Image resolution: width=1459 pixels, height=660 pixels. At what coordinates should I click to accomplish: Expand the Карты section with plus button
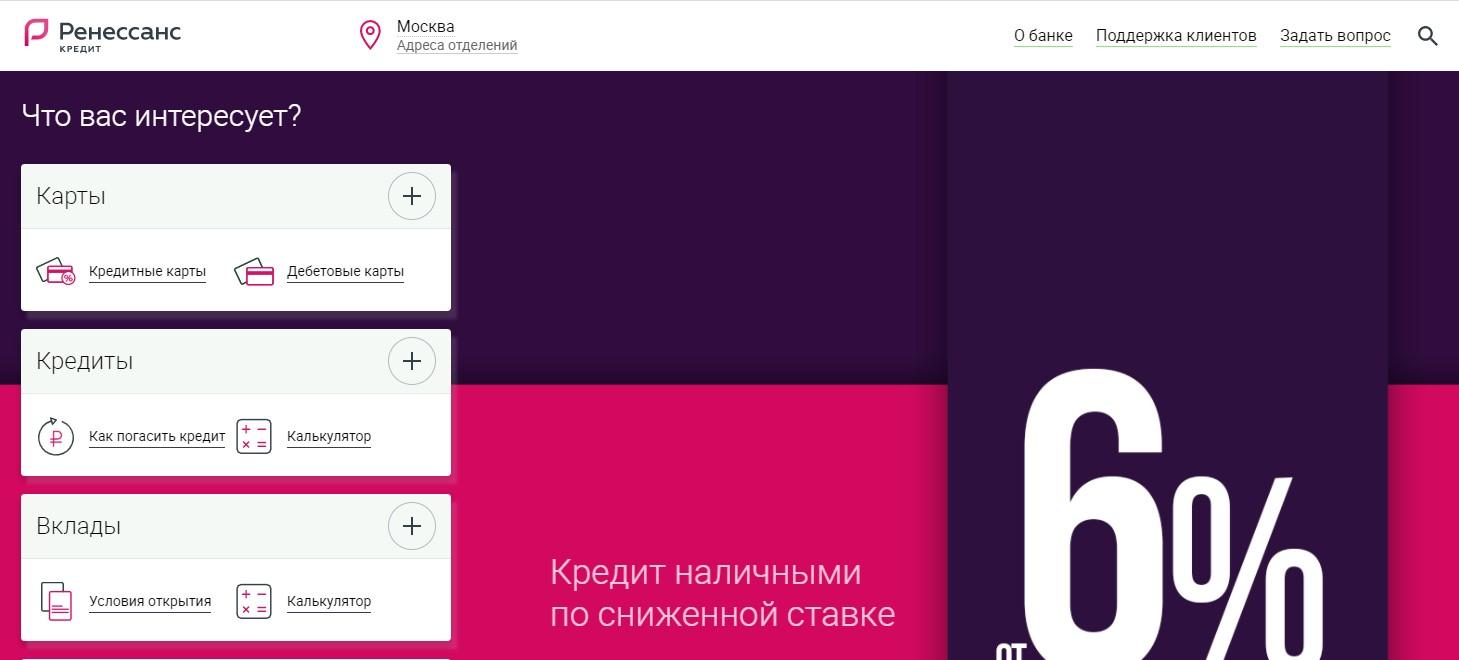411,196
